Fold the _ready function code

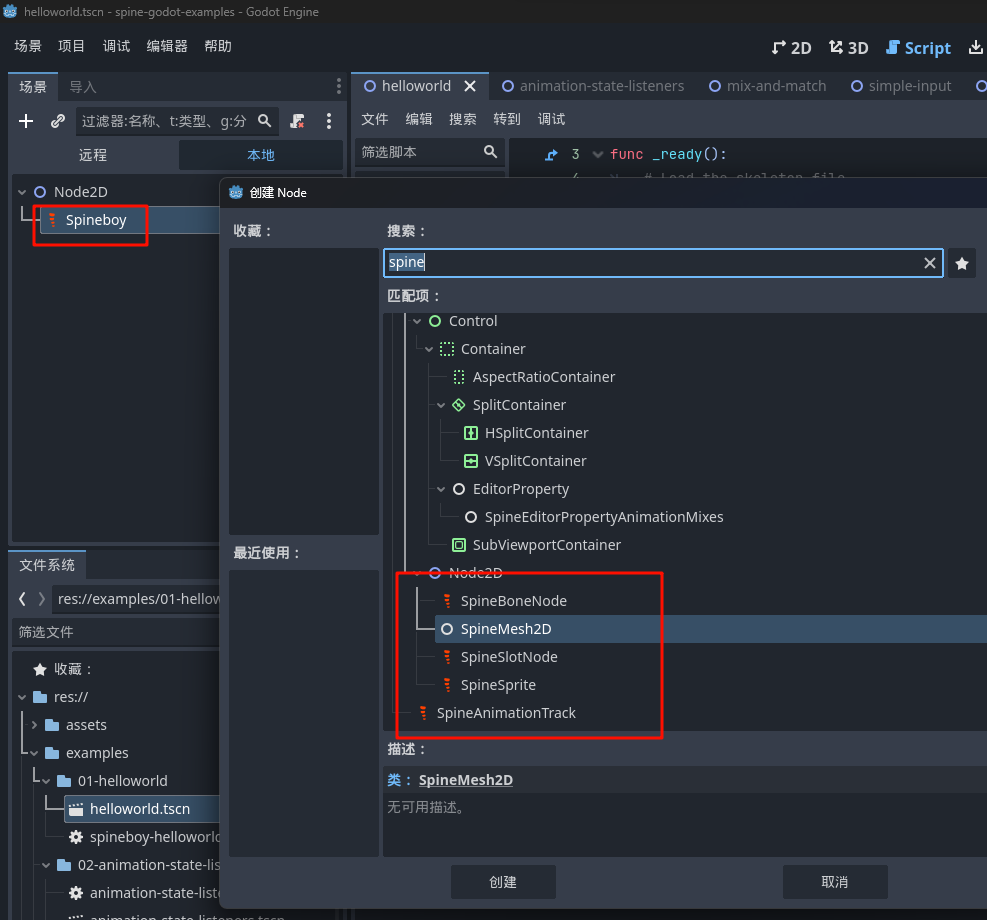pos(597,154)
